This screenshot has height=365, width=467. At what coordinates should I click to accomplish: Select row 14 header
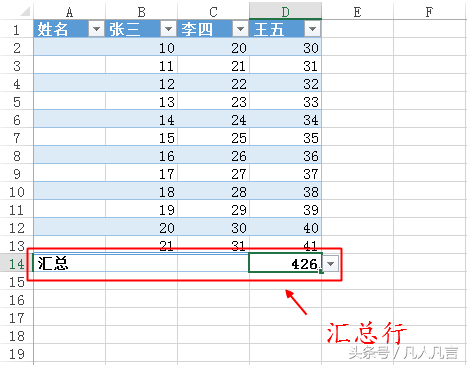click(x=17, y=264)
